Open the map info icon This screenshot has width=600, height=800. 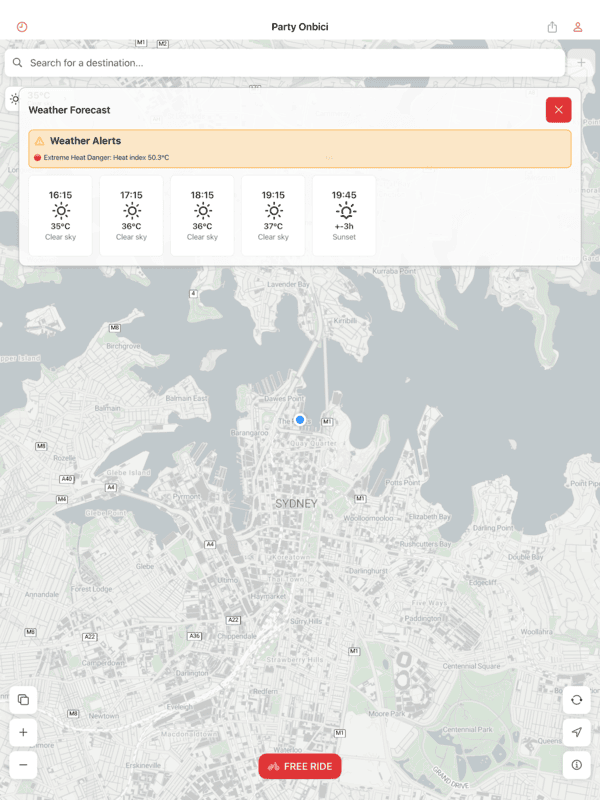coord(576,764)
